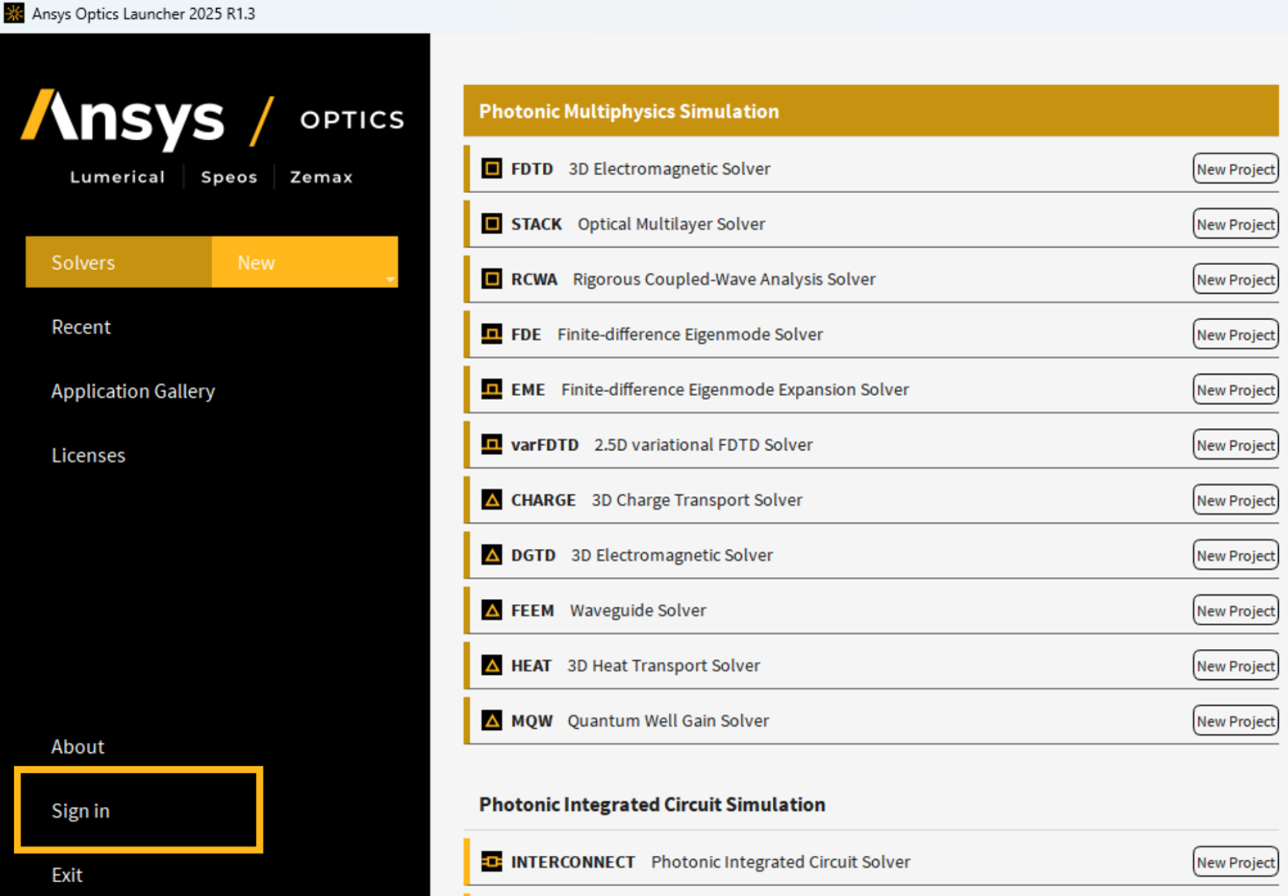Select the varFDTD 2.5D variational solver text
Viewport: 1288px width, 896px height.
click(x=662, y=444)
